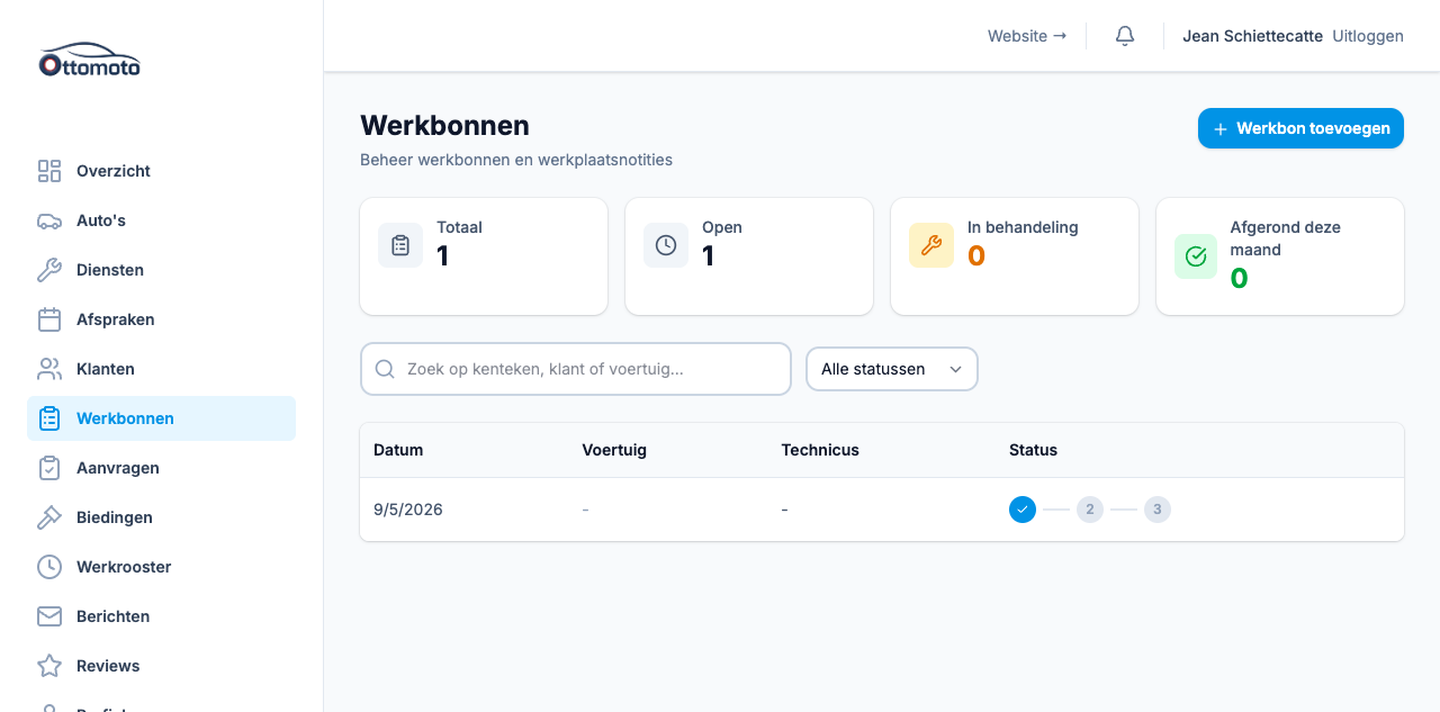Open Afspraken in sidebar
Screen dimensions: 1440x712
click(x=161, y=320)
